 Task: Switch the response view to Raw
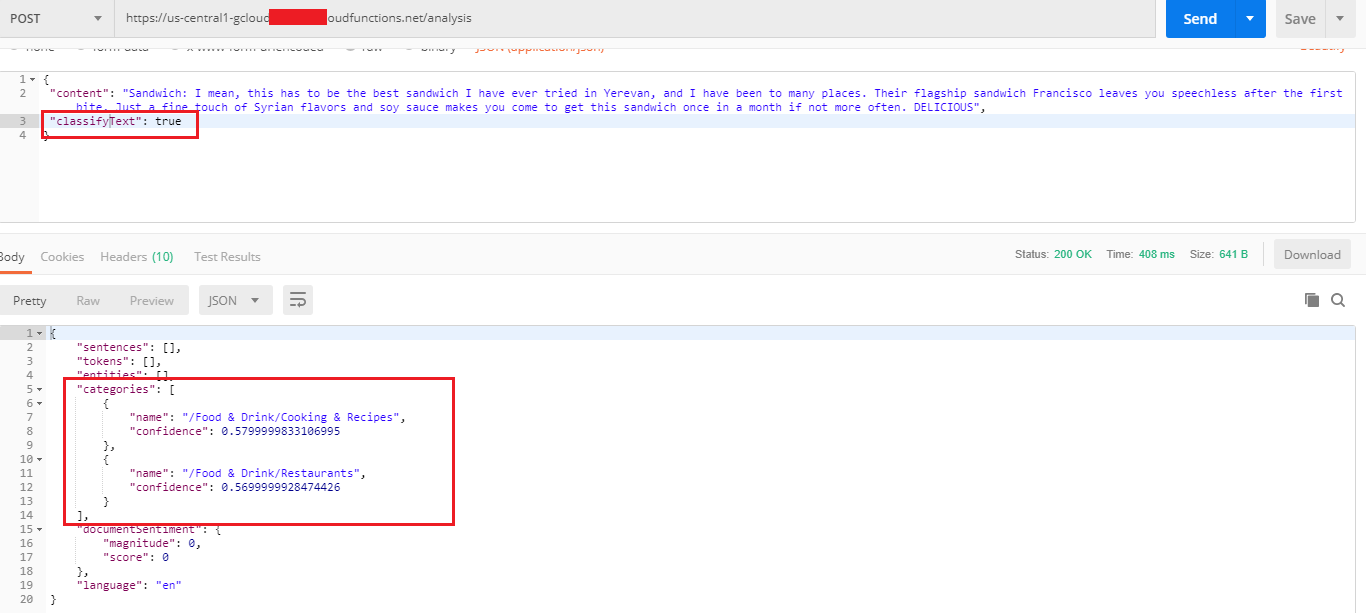88,301
